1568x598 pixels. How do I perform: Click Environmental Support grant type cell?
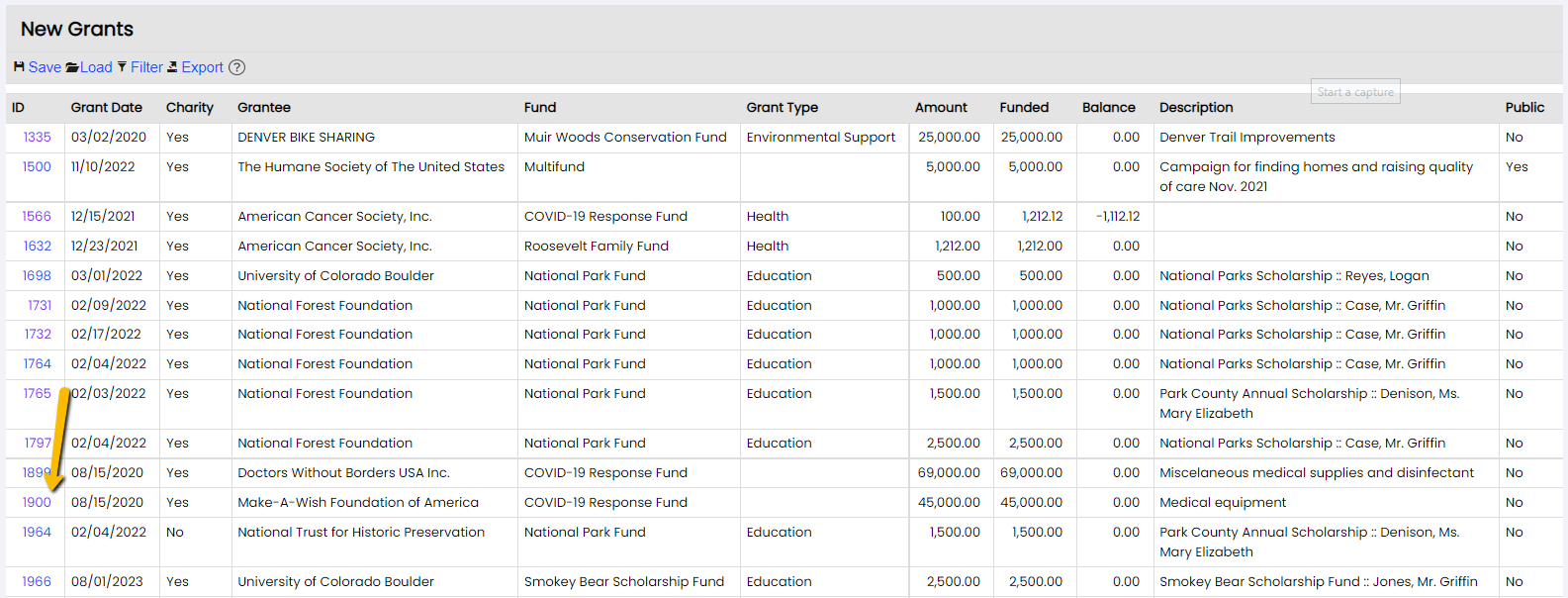click(x=821, y=138)
